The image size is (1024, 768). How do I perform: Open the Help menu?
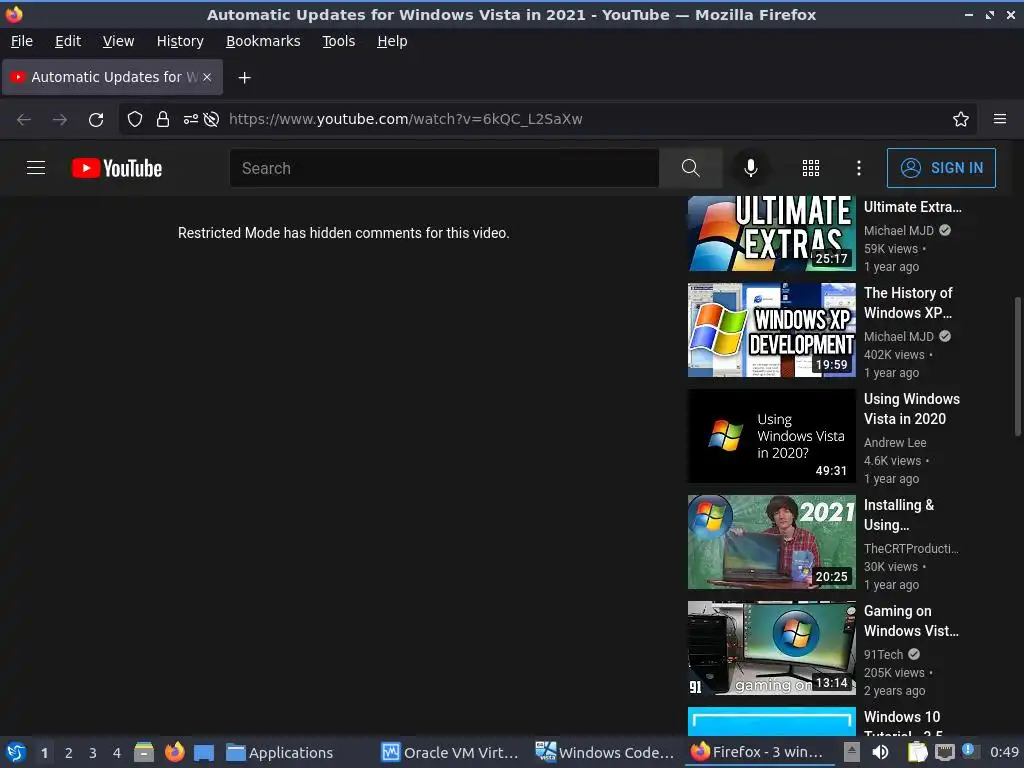392,41
